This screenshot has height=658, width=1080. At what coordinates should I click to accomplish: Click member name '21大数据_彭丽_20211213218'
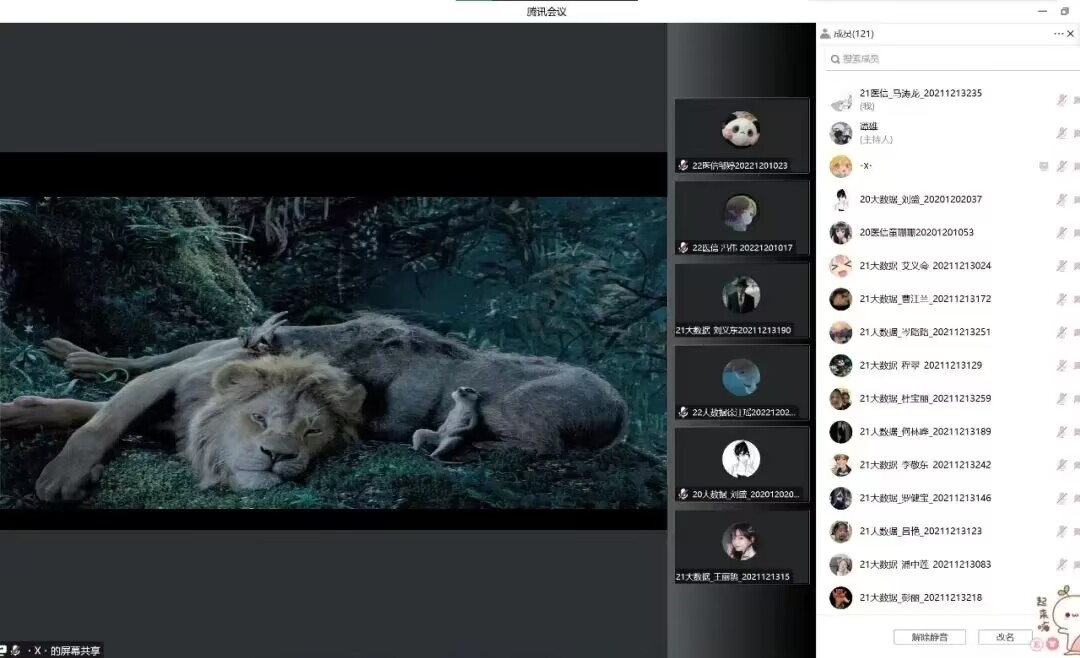tap(920, 598)
